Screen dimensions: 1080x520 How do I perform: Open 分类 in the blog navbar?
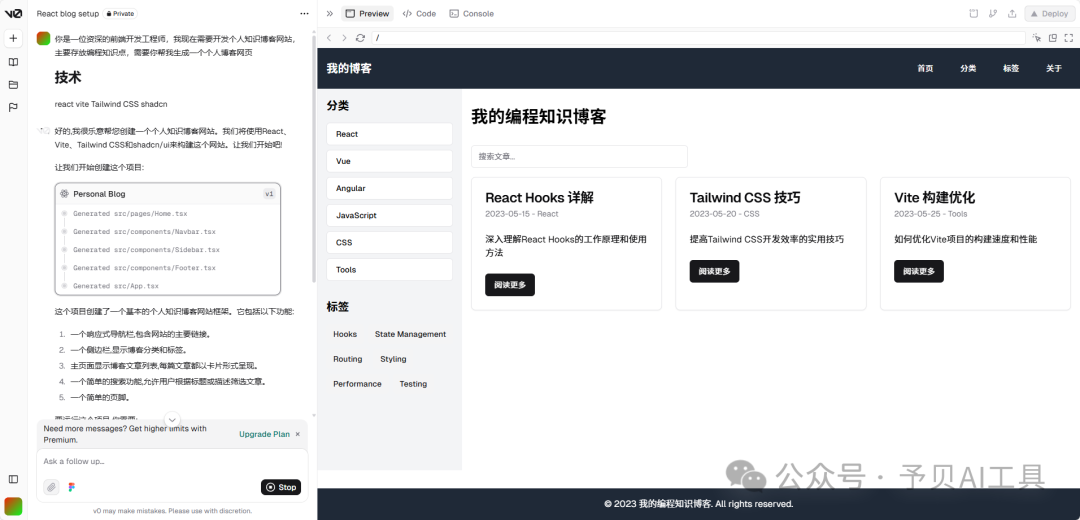(968, 68)
